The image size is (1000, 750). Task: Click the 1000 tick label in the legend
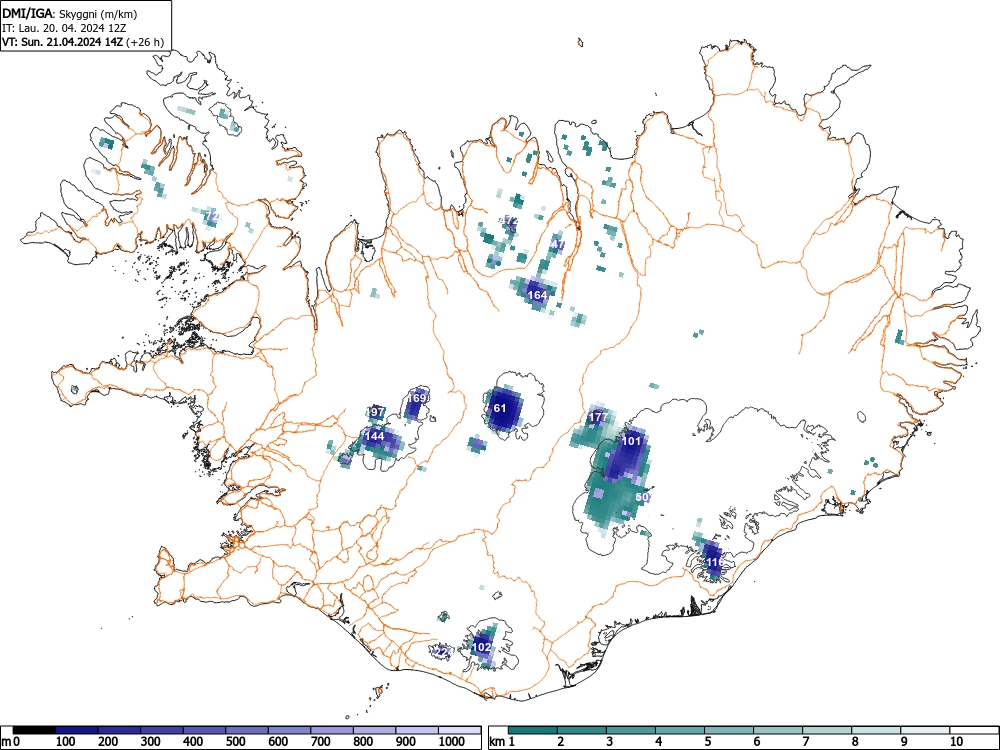[x=452, y=742]
